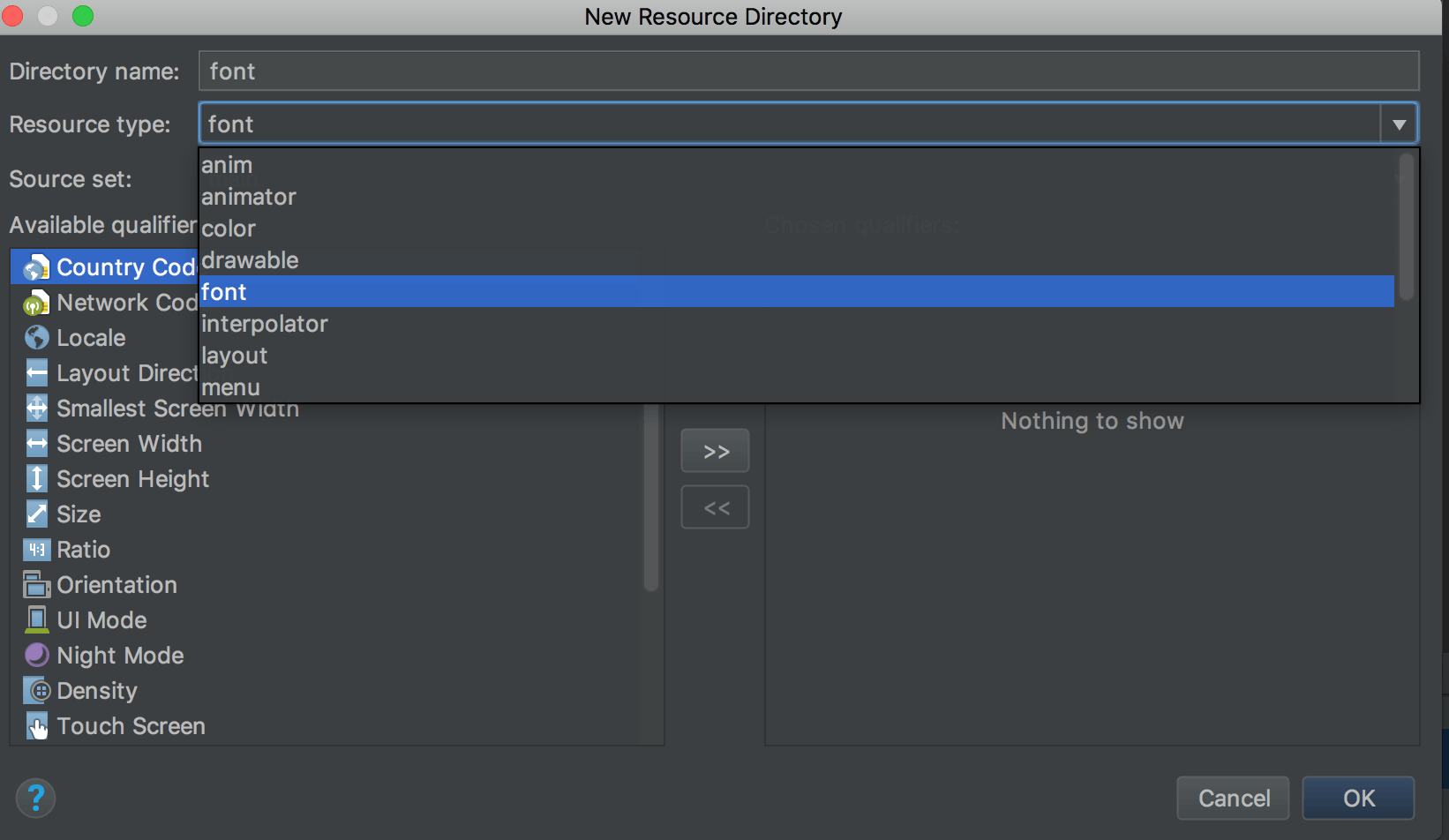
Task: Choose 'drawable' from resource type list
Action: tap(250, 260)
